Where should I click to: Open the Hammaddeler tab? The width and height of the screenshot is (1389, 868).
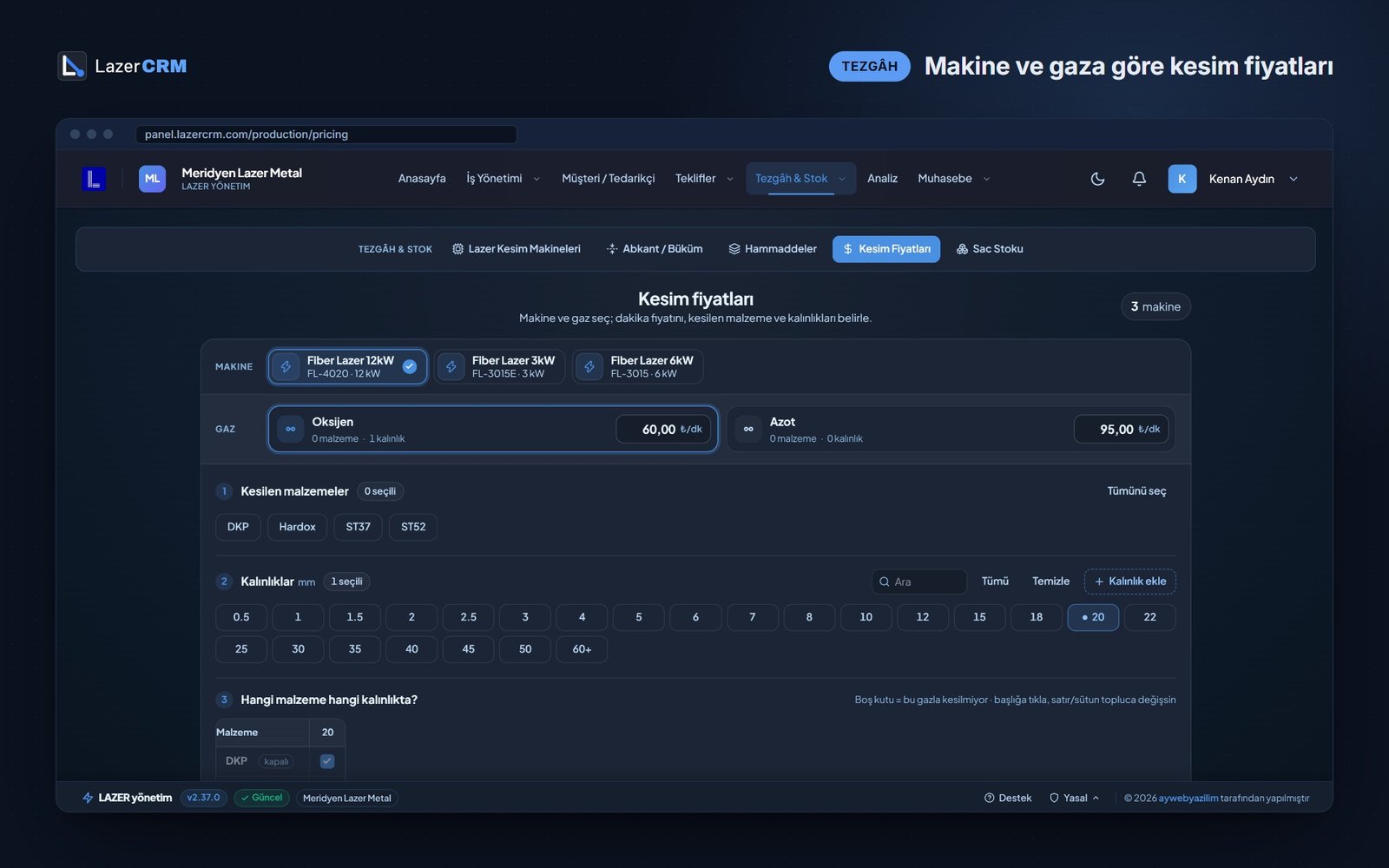[773, 249]
